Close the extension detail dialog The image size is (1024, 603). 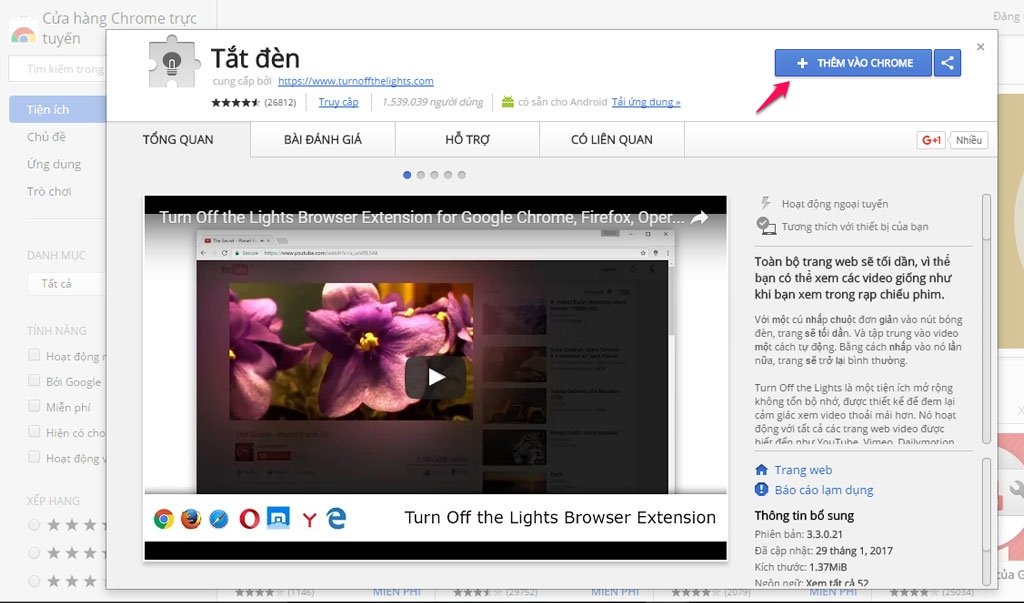(980, 47)
